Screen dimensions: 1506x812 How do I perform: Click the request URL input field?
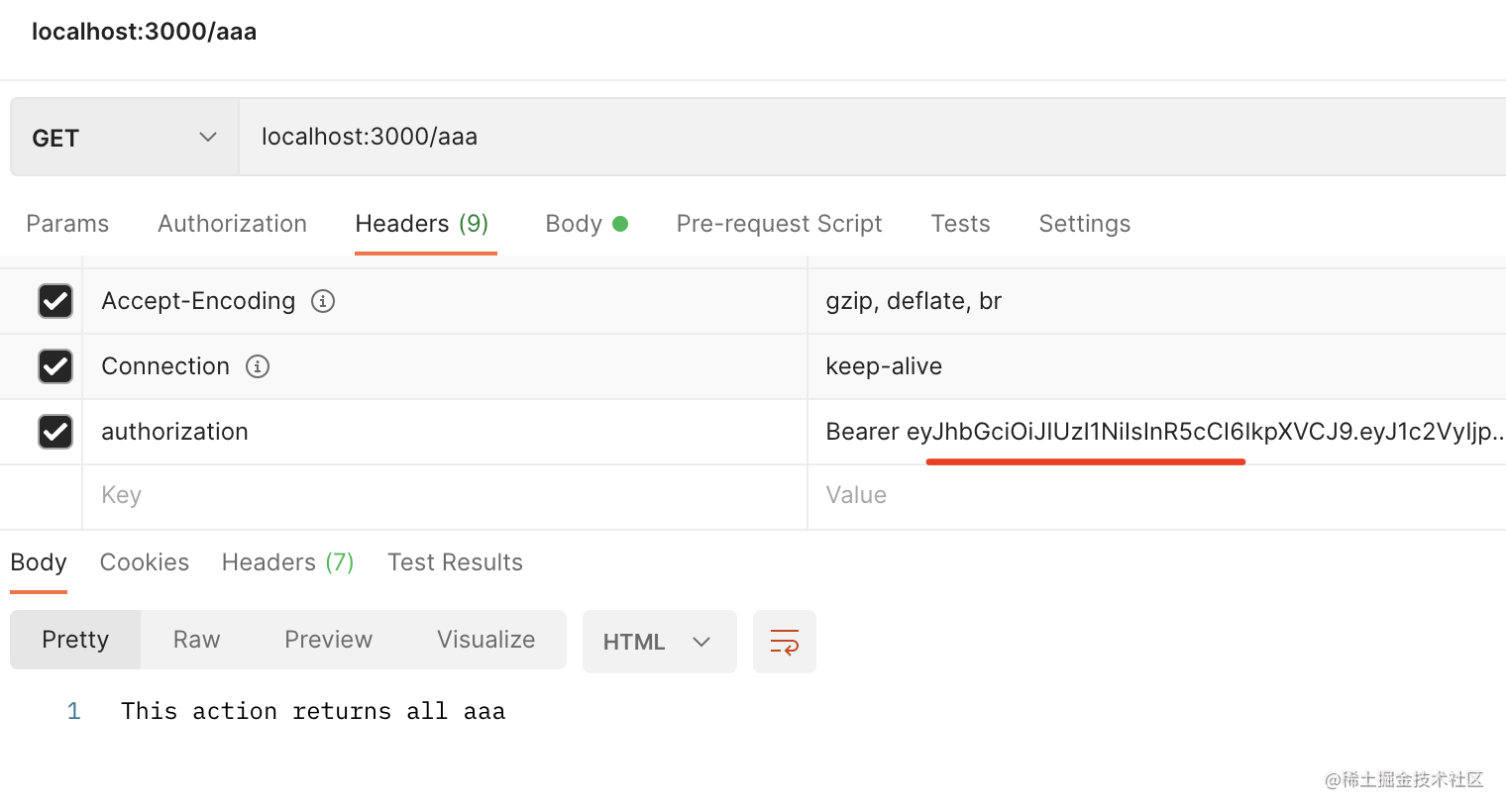point(872,137)
